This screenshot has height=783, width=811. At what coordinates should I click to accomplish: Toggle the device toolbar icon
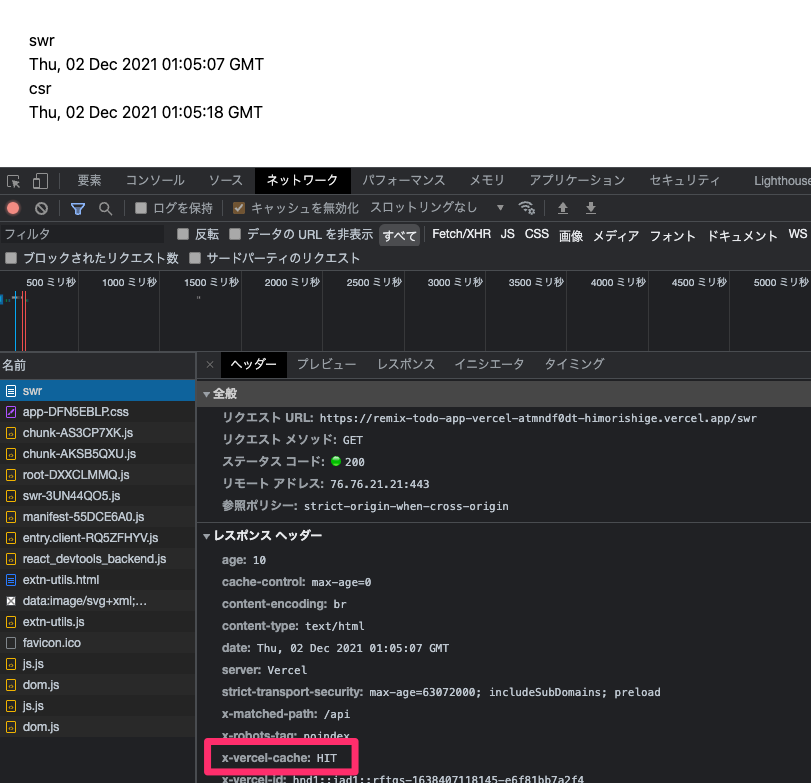(38, 181)
